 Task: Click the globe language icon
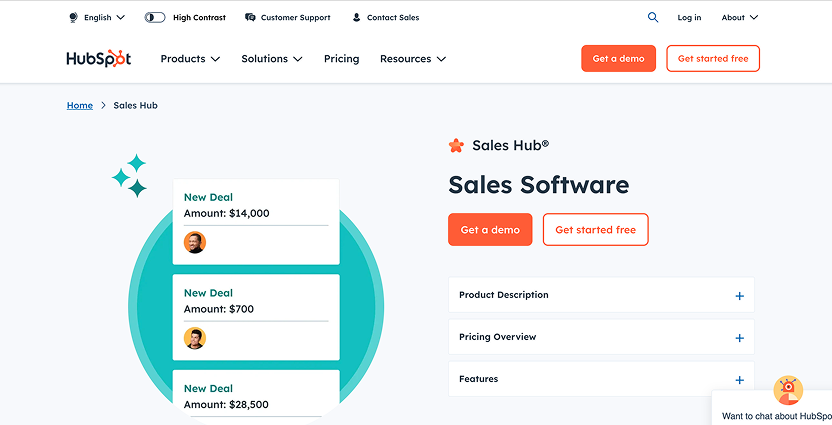pyautogui.click(x=73, y=18)
